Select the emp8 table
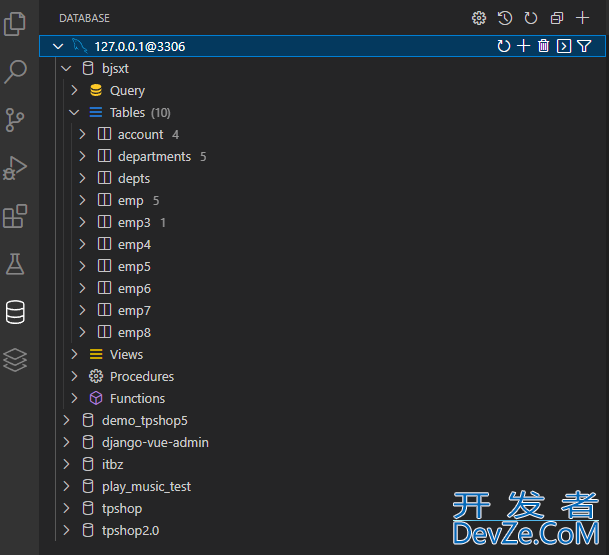 pyautogui.click(x=134, y=332)
